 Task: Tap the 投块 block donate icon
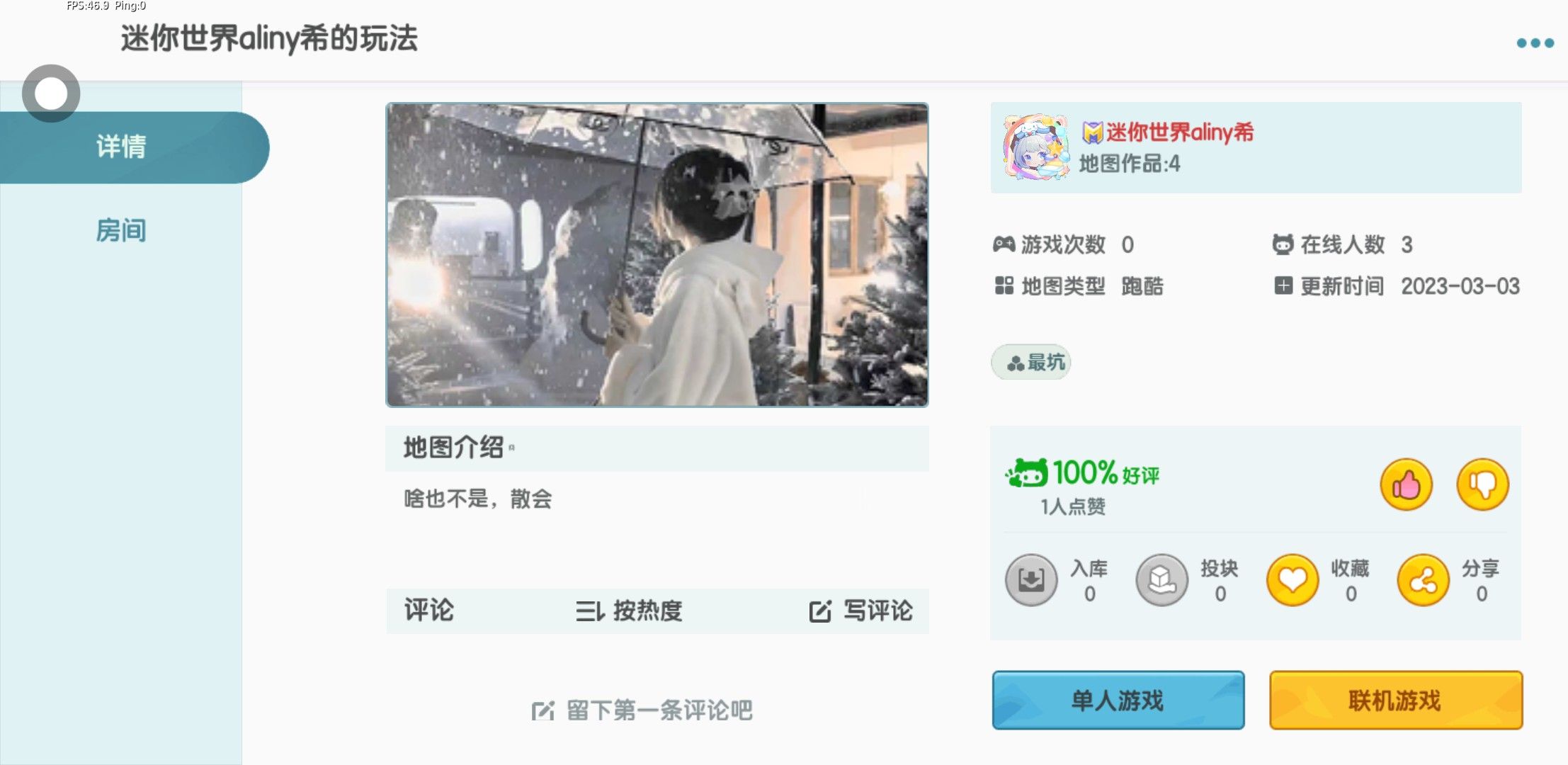coord(1161,580)
